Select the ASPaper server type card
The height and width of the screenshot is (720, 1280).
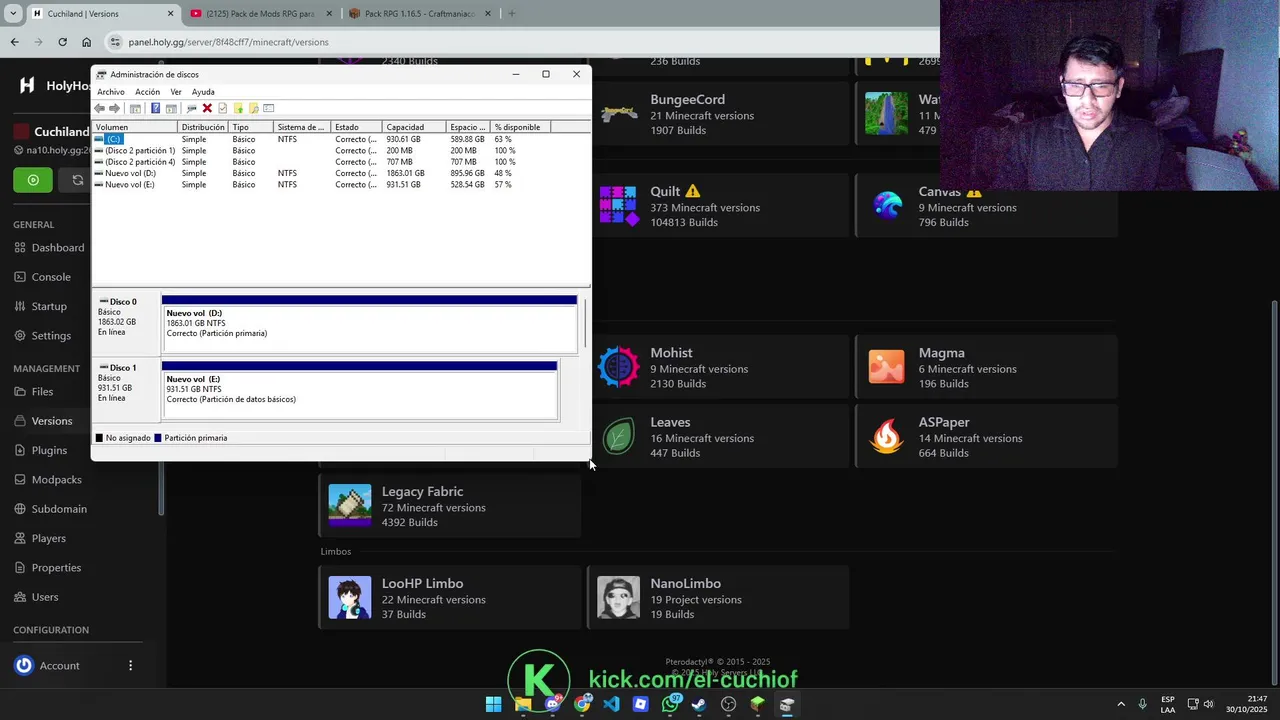pyautogui.click(x=986, y=436)
